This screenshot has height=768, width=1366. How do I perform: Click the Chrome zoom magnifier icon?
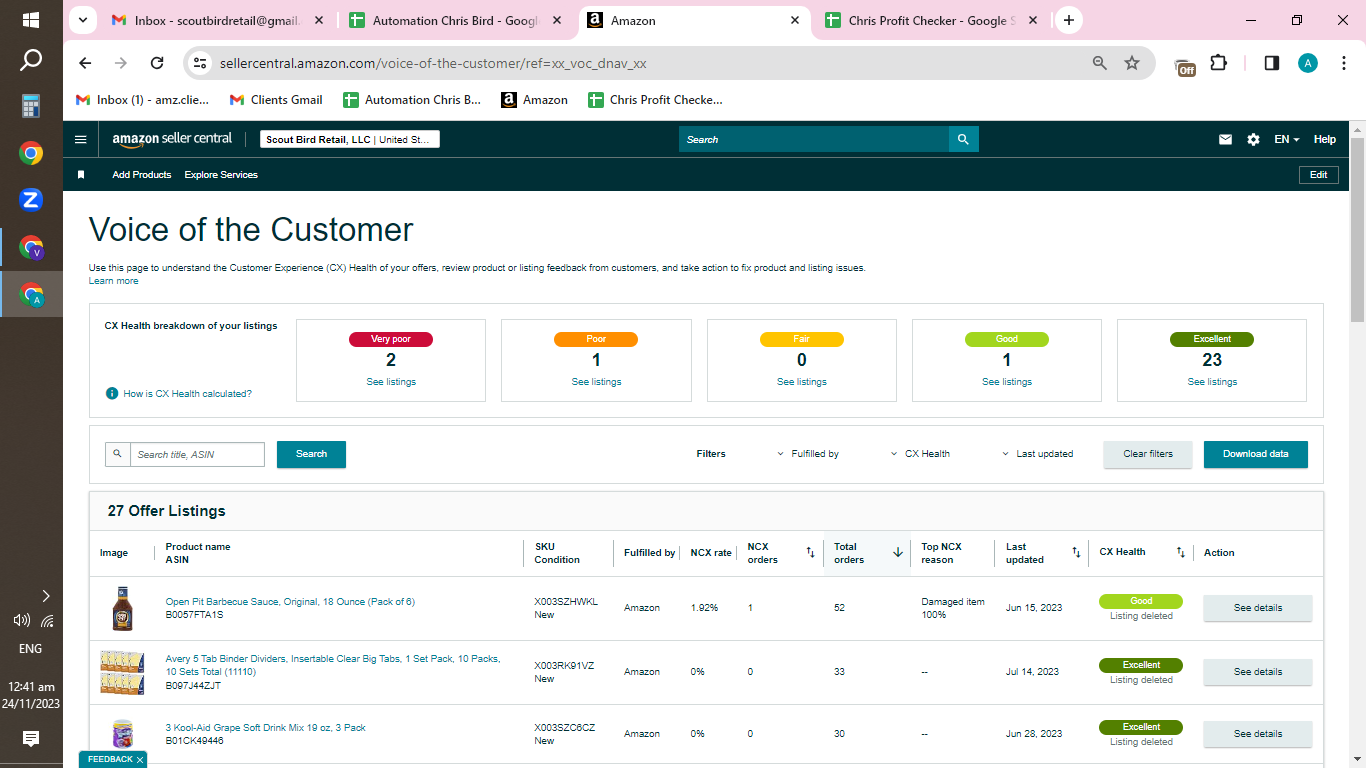tap(1100, 63)
